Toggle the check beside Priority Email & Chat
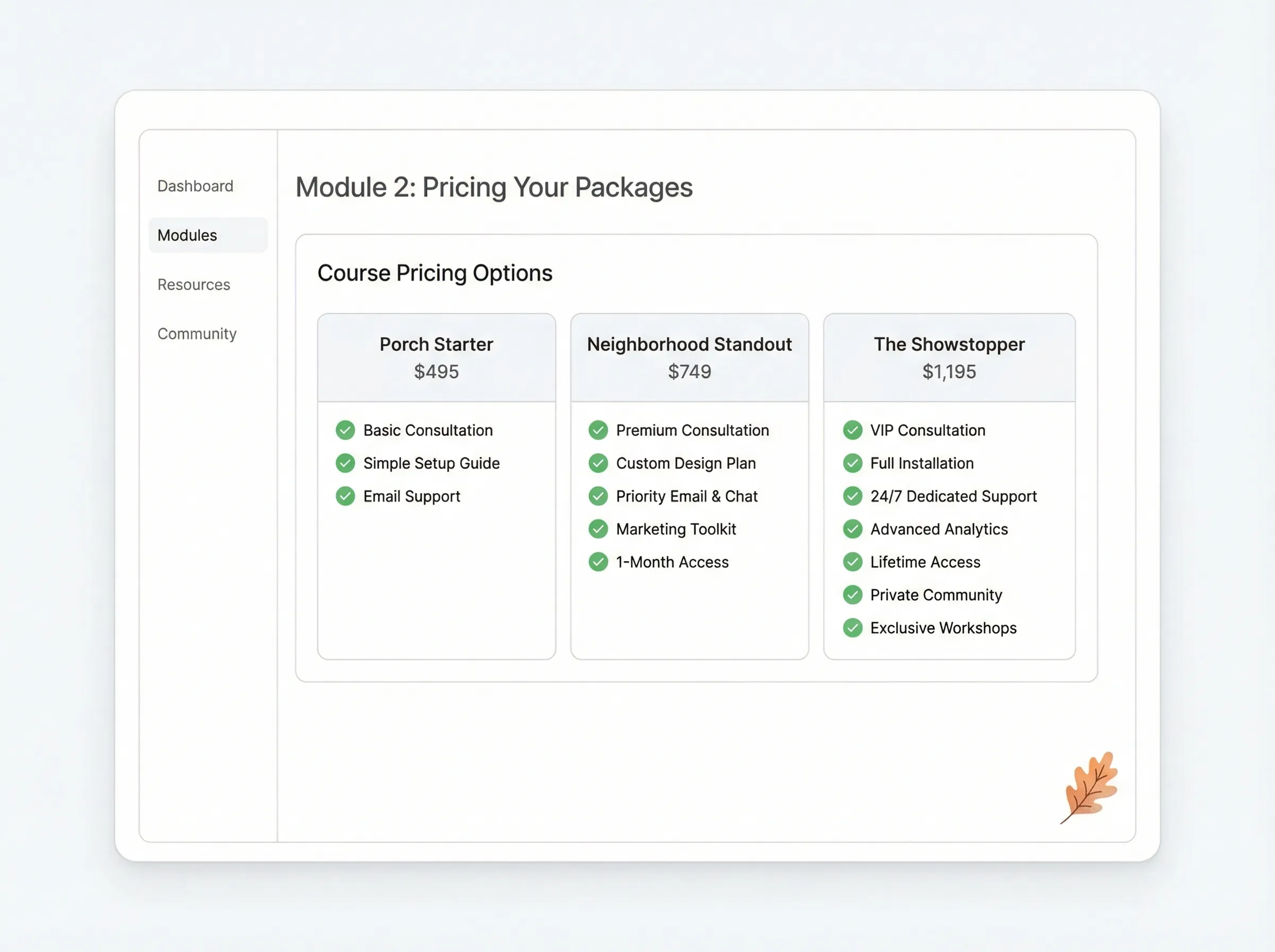This screenshot has height=952, width=1275. click(599, 496)
